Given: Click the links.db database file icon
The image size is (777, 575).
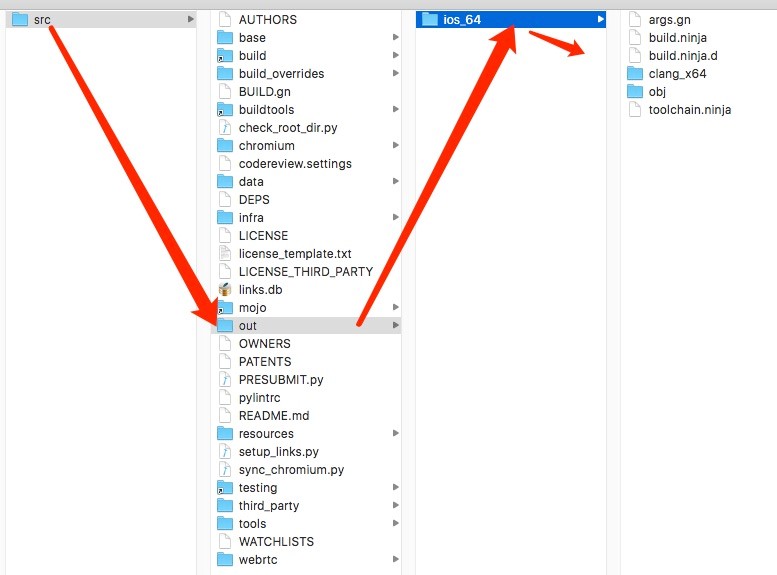Looking at the screenshot, I should click(225, 289).
